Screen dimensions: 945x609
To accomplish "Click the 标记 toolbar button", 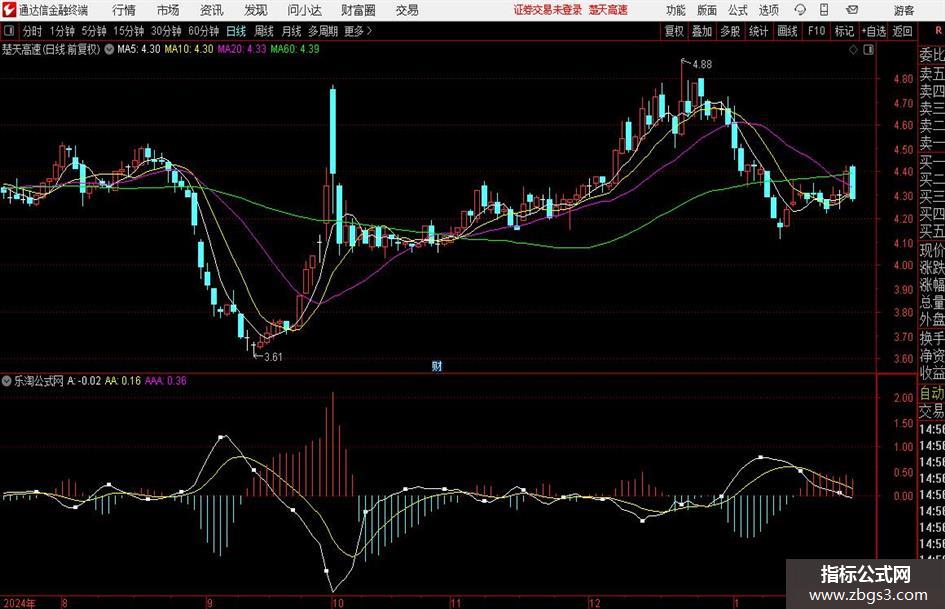I will [844, 31].
